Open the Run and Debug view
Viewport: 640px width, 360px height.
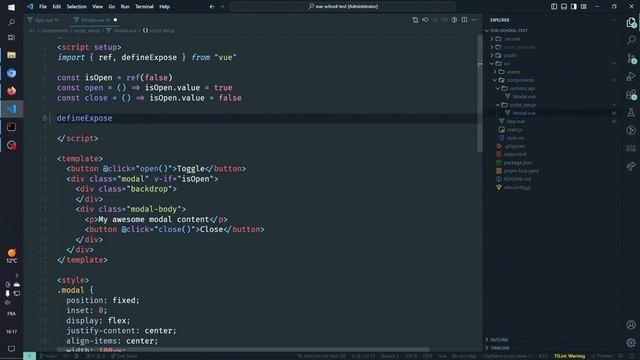click(631, 76)
